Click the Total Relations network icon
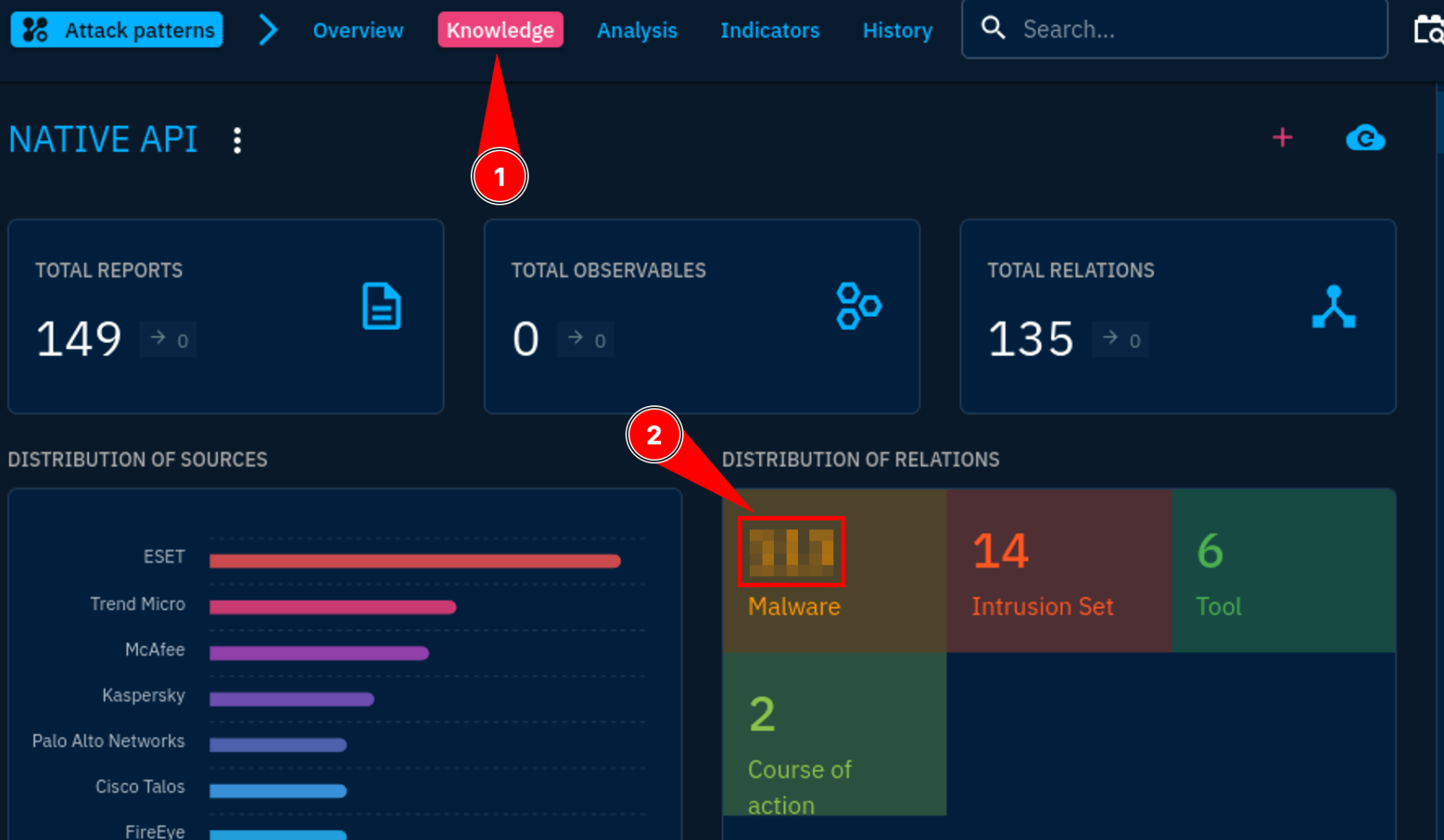Viewport: 1444px width, 840px height. pos(1333,307)
